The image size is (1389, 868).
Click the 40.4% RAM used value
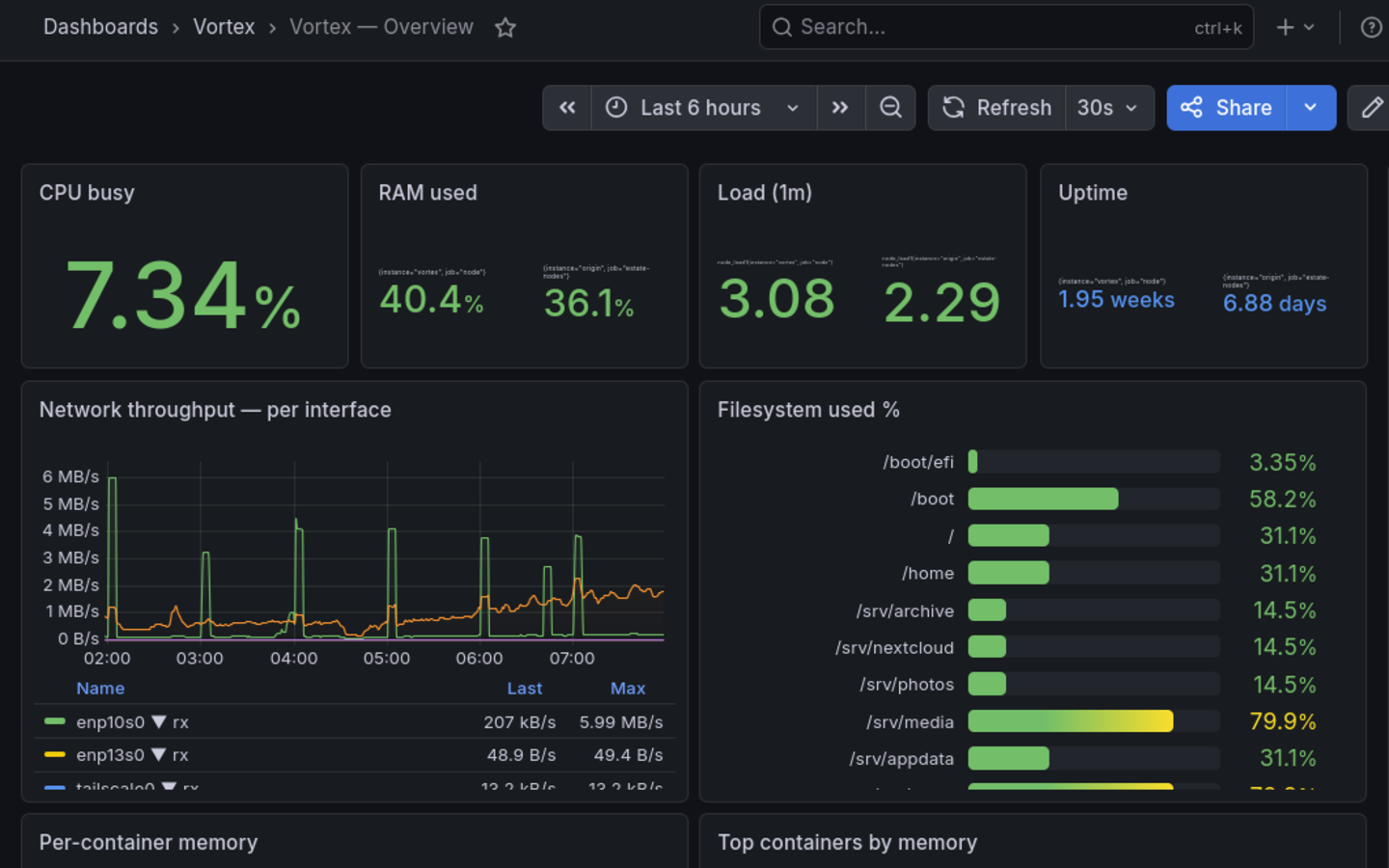point(431,300)
